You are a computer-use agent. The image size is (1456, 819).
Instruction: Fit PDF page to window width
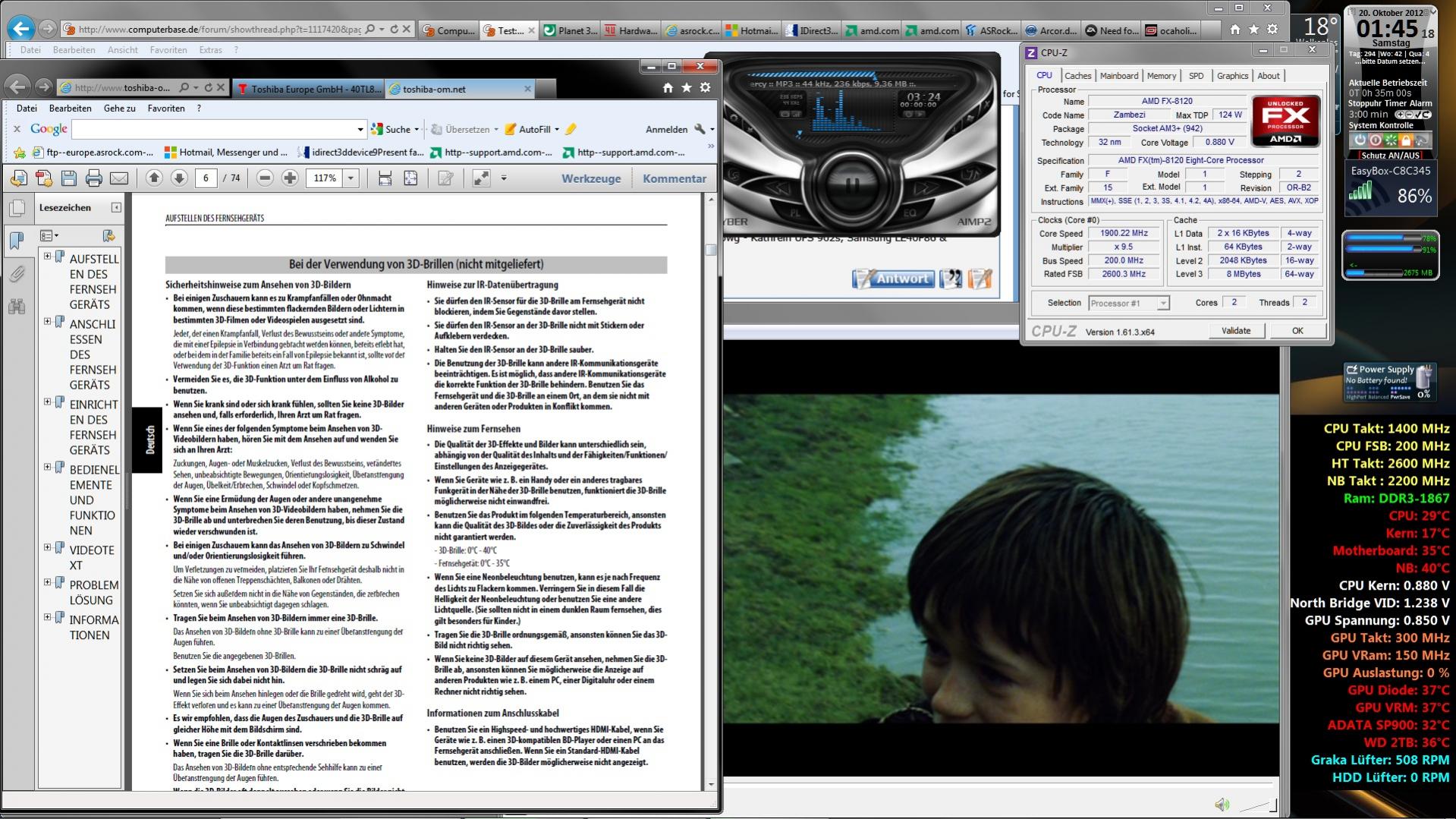coord(385,178)
